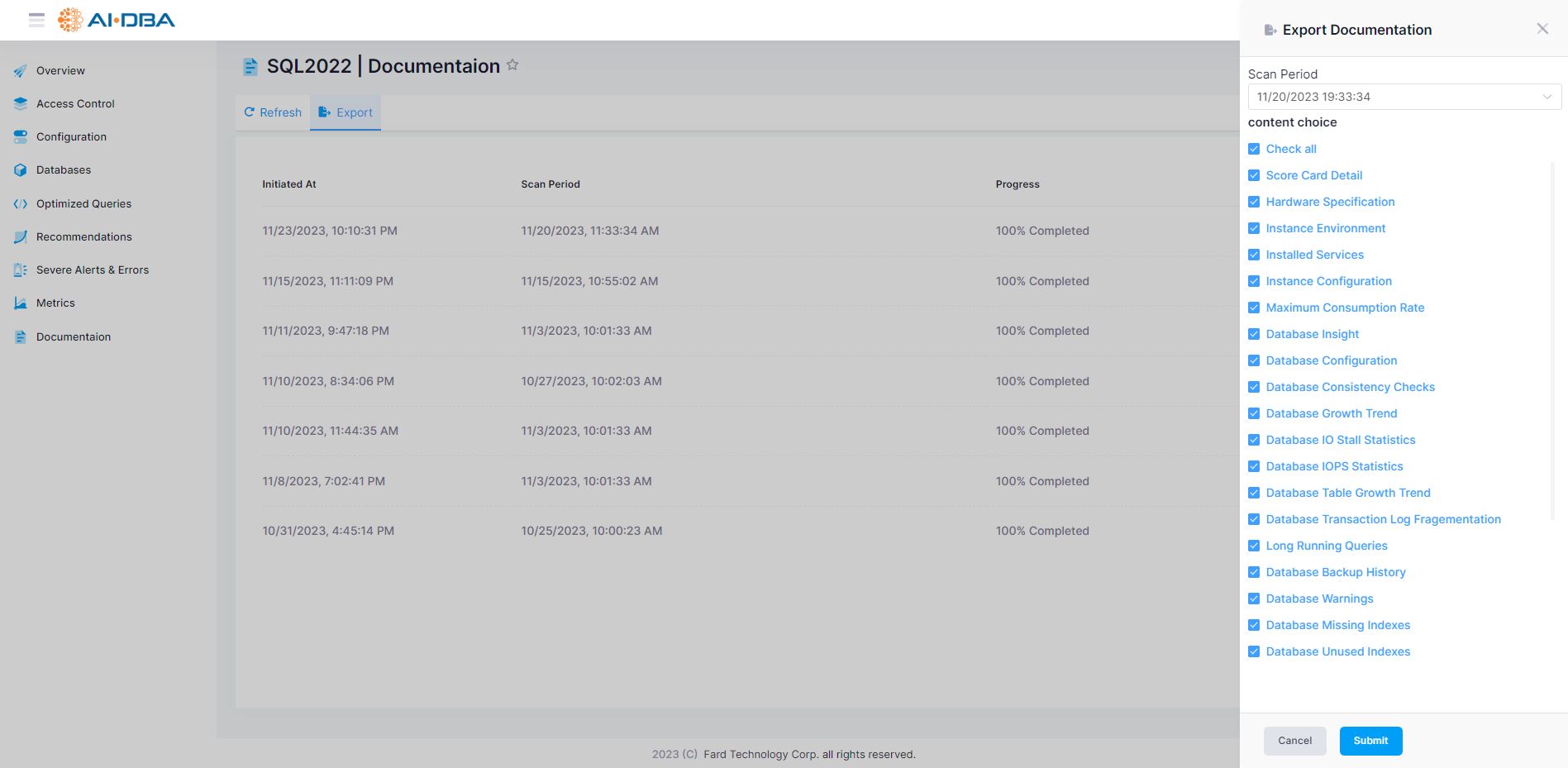Screen dimensions: 1568x768
Task: Close the Export Documentation panel
Action: (x=1542, y=28)
